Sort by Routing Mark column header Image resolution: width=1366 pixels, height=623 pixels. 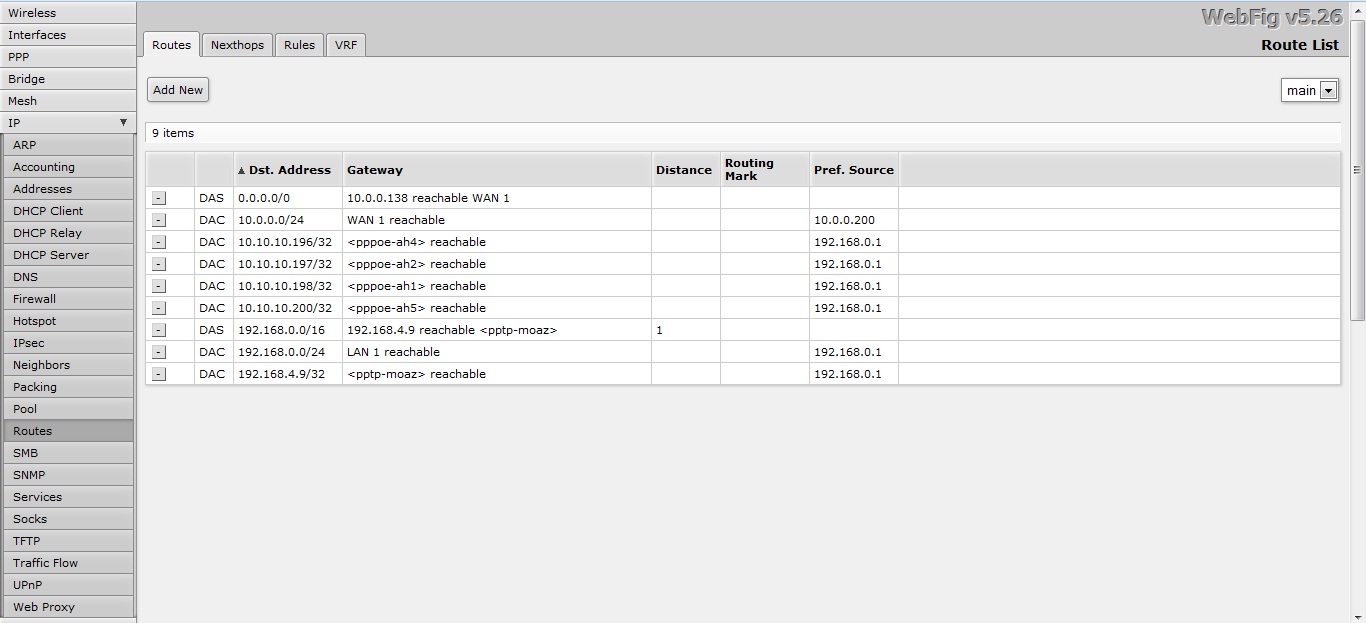[765, 170]
